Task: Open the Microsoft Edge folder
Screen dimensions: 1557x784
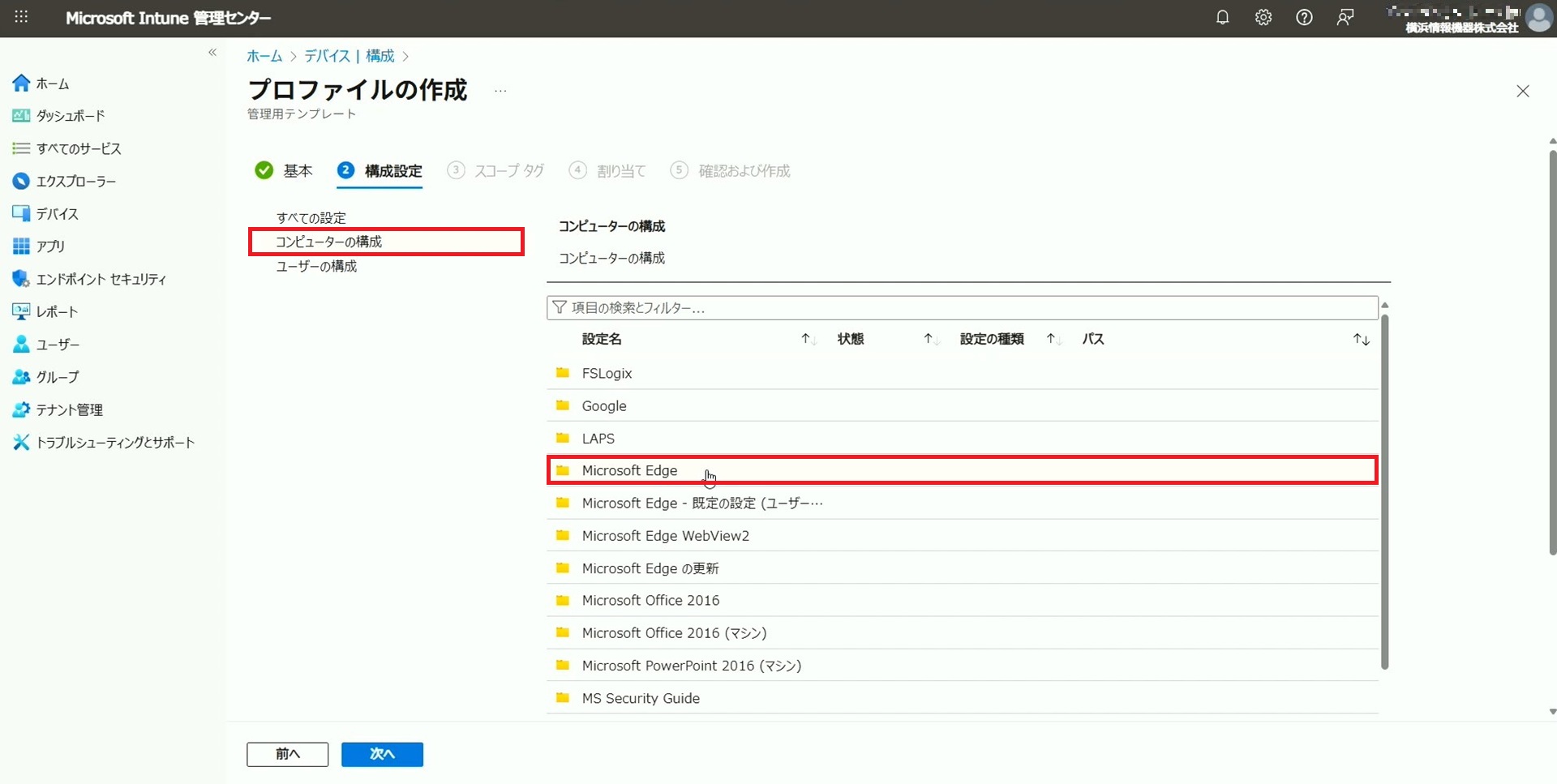Action: 629,470
